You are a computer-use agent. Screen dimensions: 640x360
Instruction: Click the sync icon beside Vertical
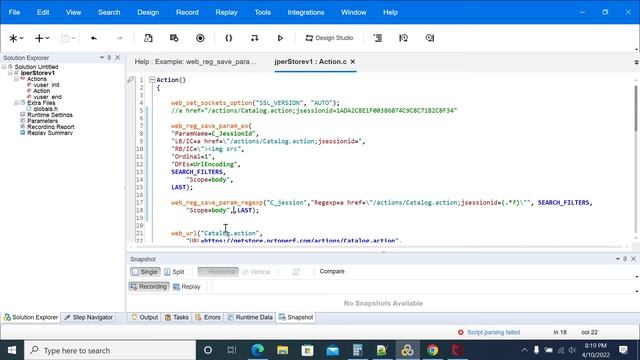tap(296, 272)
